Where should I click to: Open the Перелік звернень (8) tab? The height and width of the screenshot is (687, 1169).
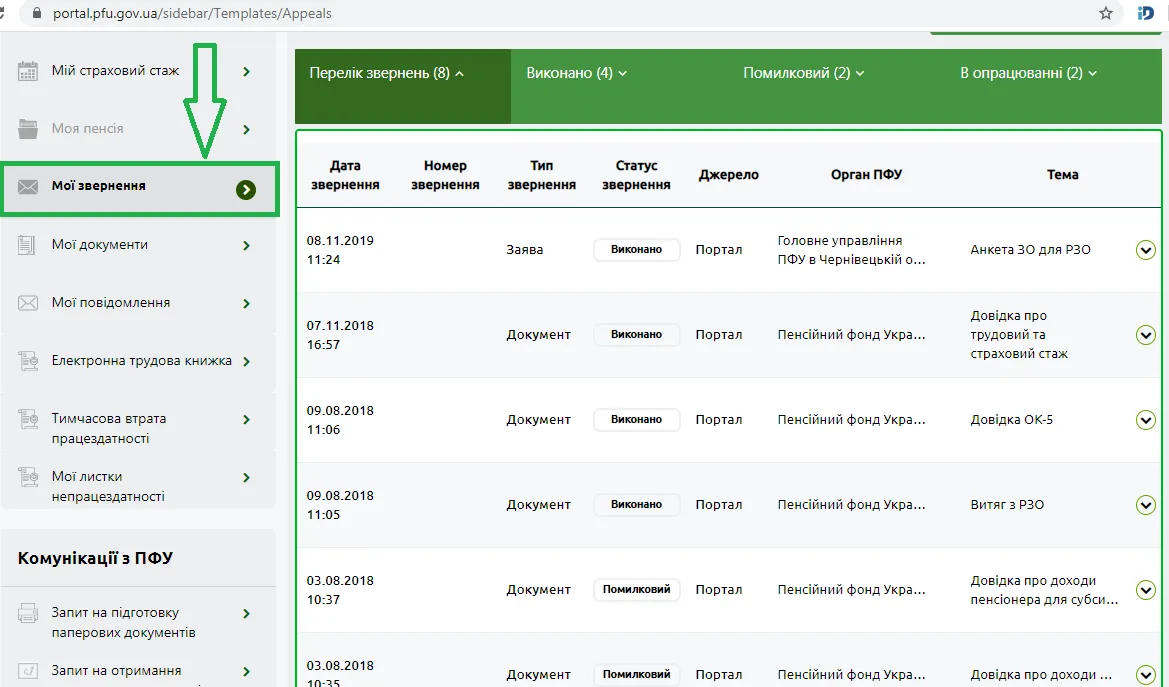[x=403, y=87]
